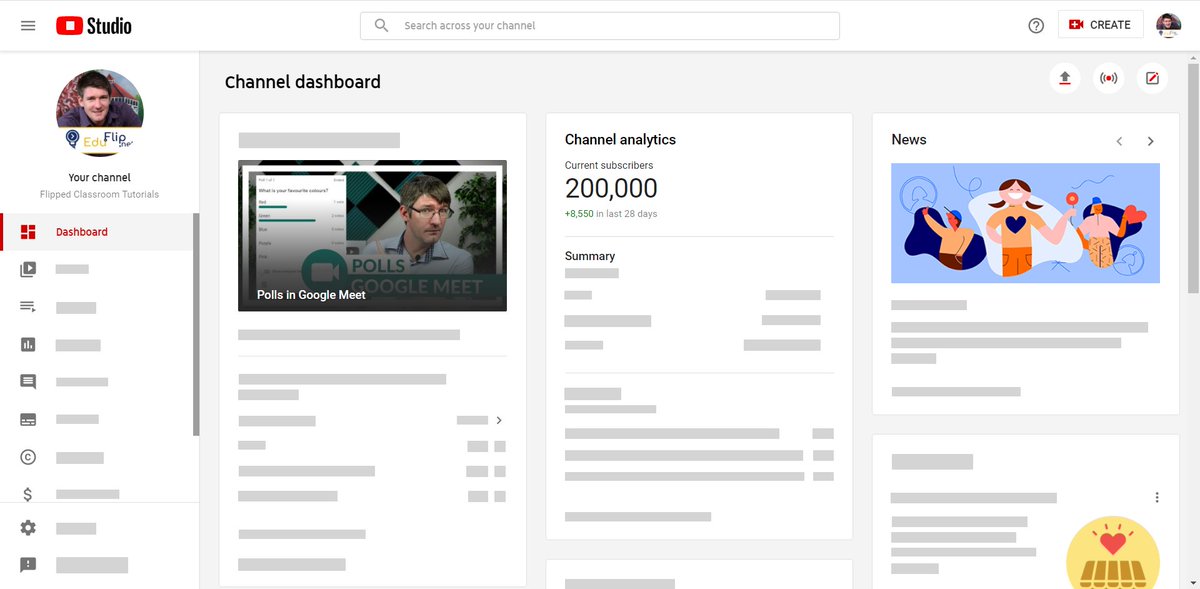1200x589 pixels.
Task: Select Dashboard in the sidebar
Action: click(x=97, y=232)
